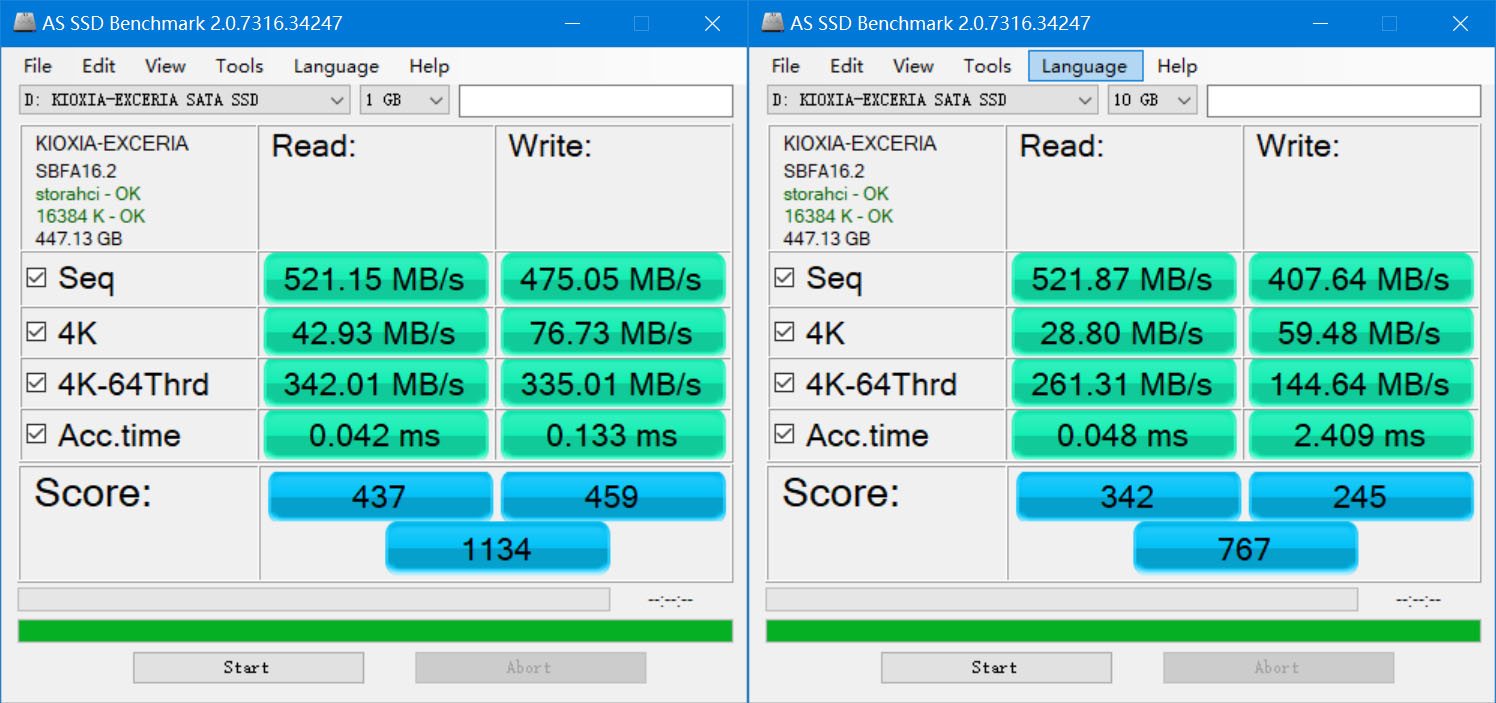Click the 59.48 MB/s 4K write result

coord(1360,332)
